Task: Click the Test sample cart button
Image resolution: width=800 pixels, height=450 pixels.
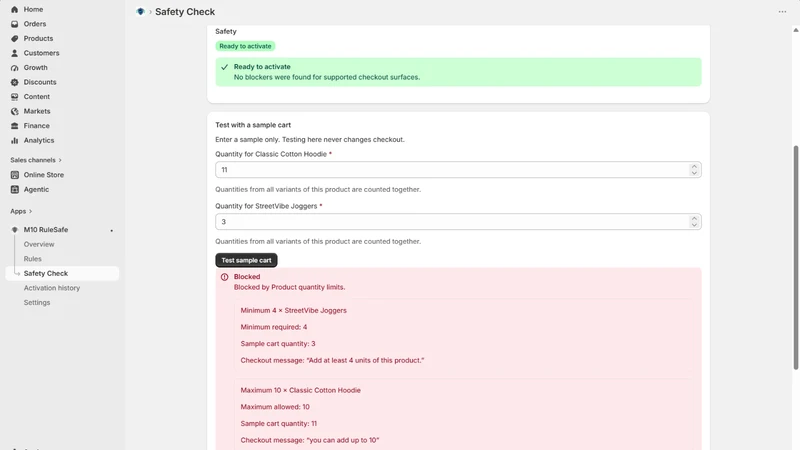Action: (246, 260)
